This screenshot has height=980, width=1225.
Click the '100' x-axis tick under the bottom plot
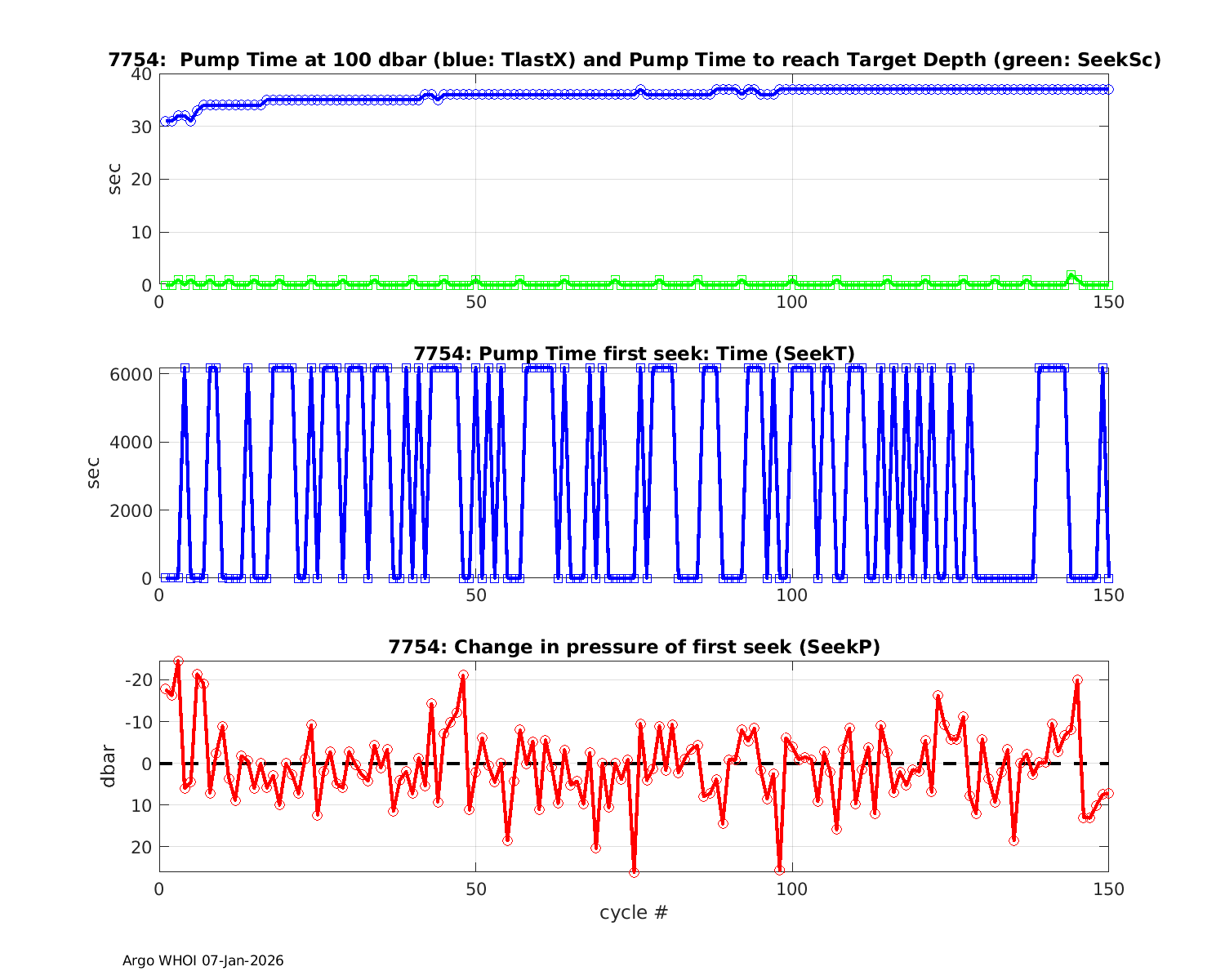[x=791, y=889]
